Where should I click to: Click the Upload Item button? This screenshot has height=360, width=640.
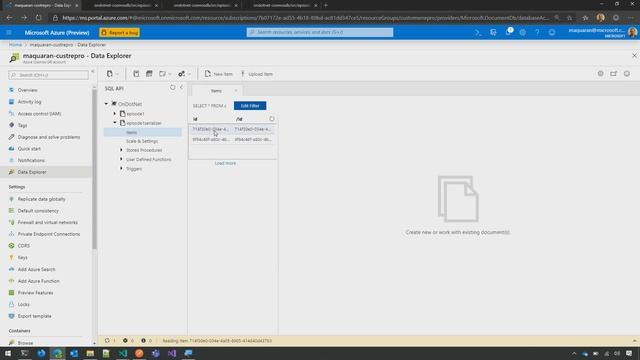pyautogui.click(x=256, y=74)
